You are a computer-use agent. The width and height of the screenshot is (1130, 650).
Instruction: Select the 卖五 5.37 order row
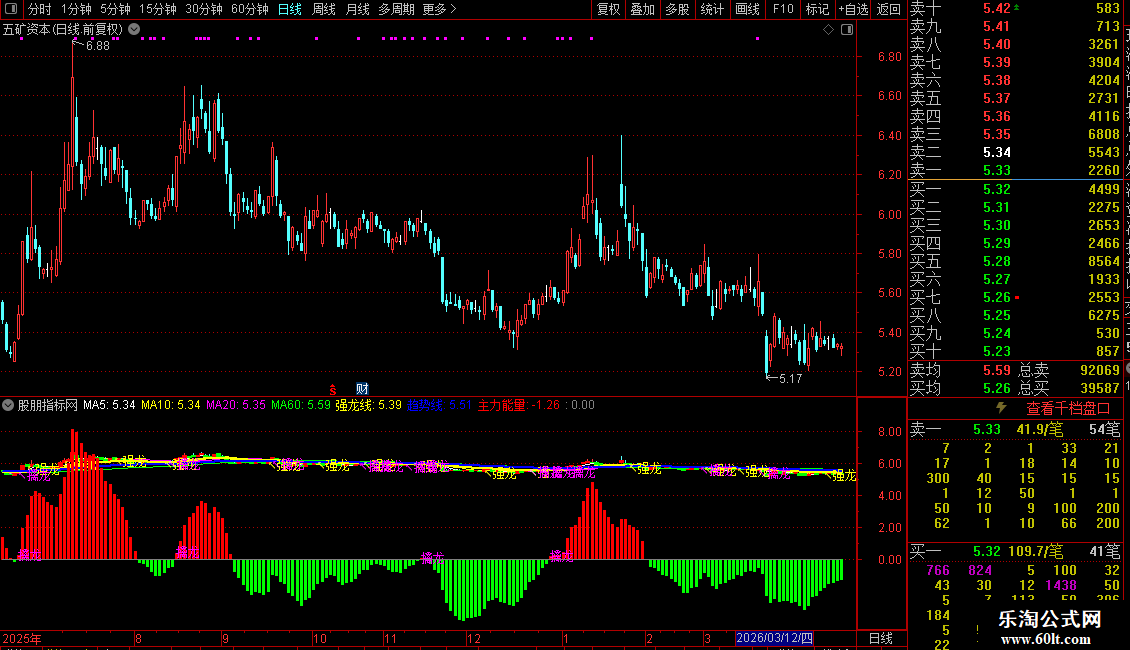click(1015, 98)
